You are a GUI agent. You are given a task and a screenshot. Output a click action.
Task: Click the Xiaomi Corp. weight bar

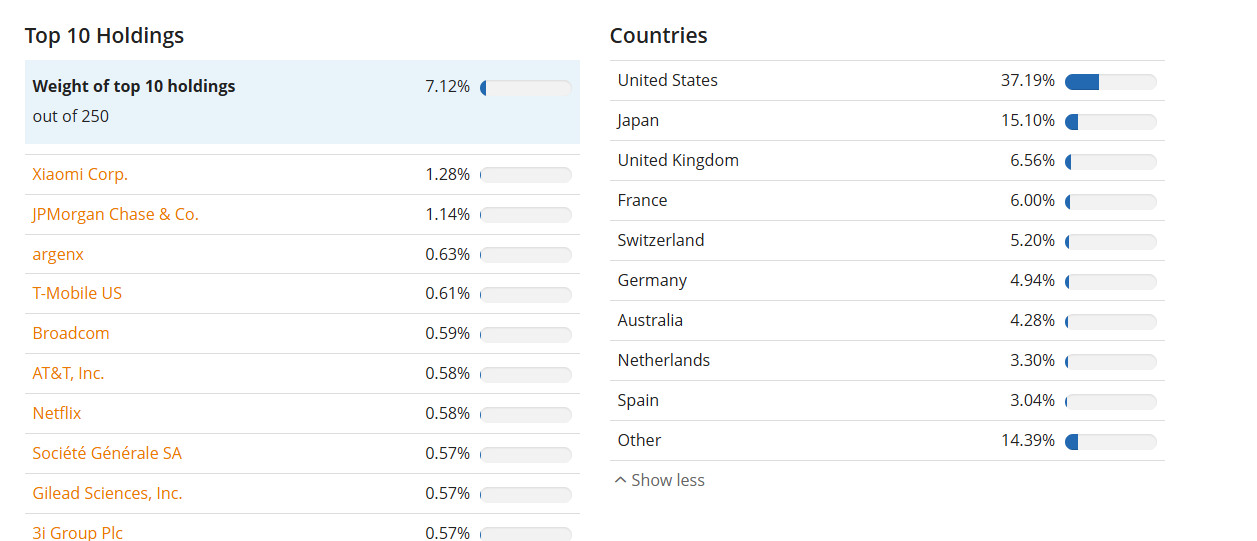point(526,175)
